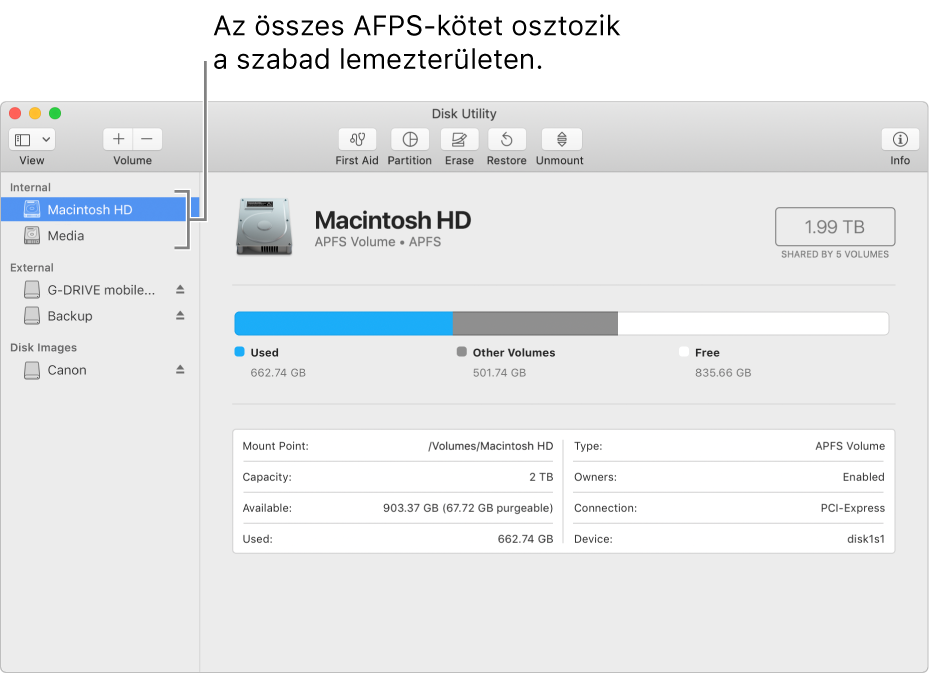
Task: Click the white Free legend swatch
Action: 684,352
